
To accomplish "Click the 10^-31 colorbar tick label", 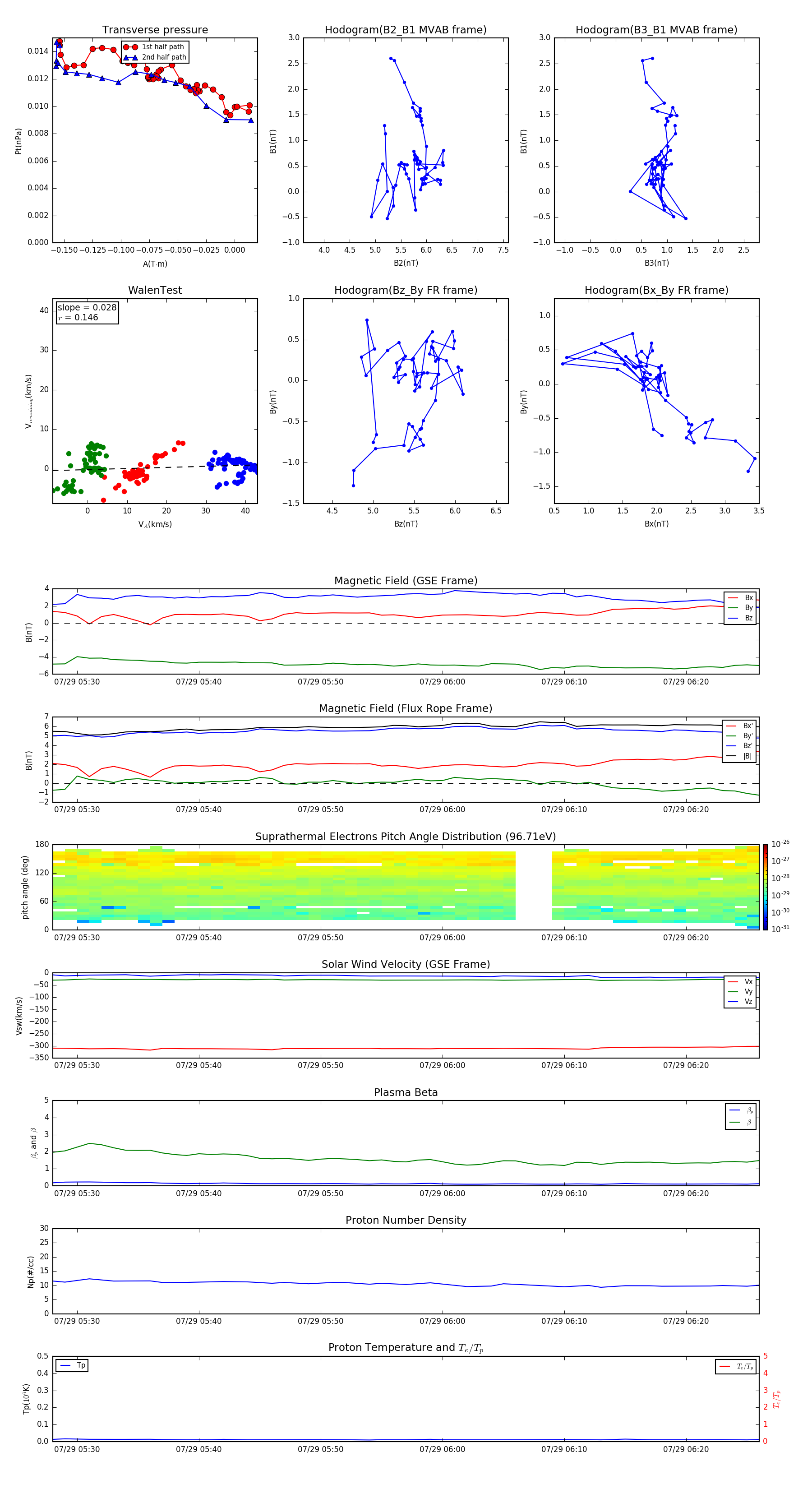I will coord(780,929).
